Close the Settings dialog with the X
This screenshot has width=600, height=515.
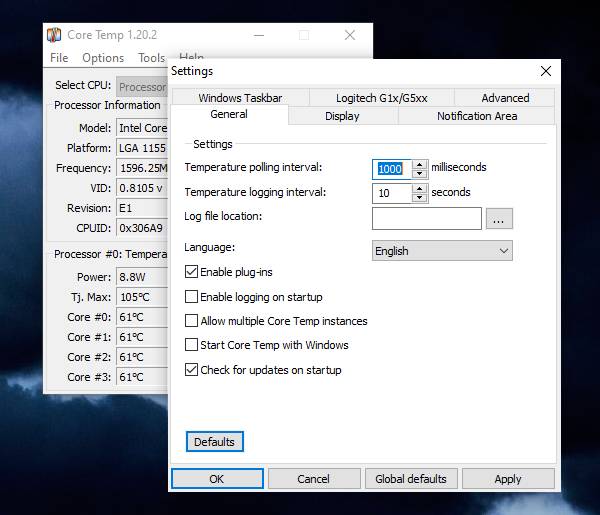(x=546, y=71)
